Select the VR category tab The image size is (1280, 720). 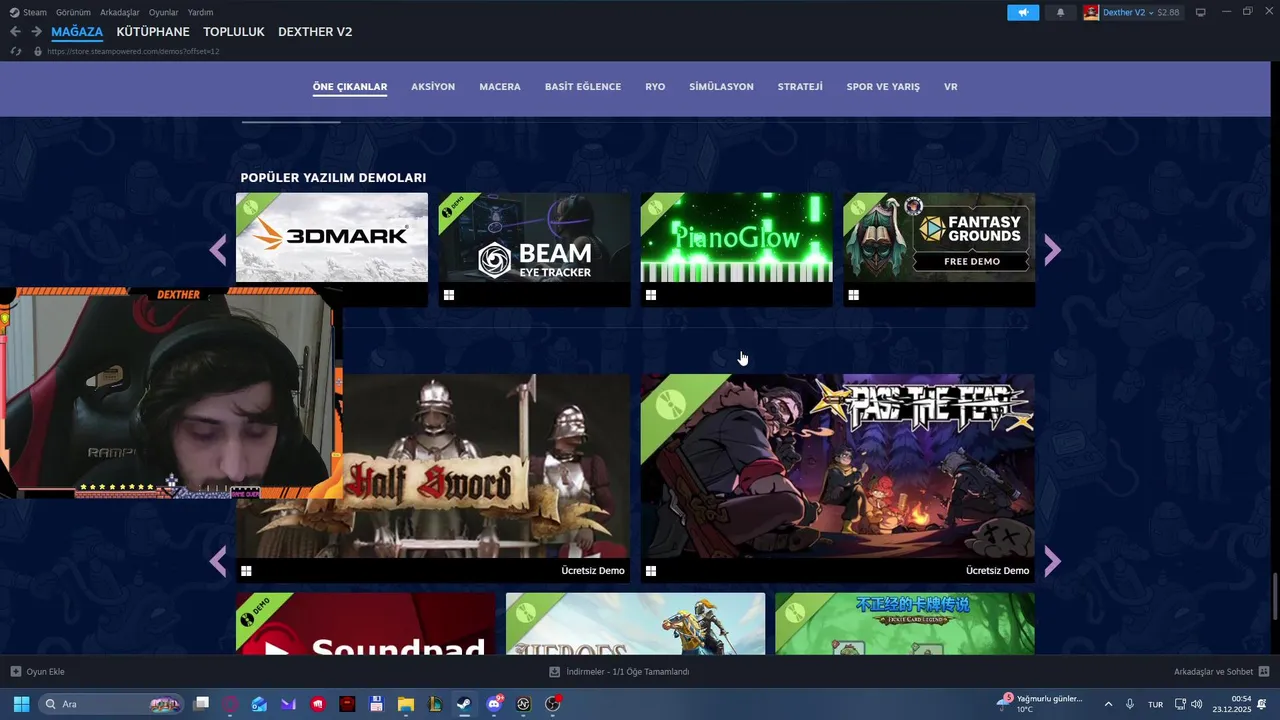(x=951, y=87)
